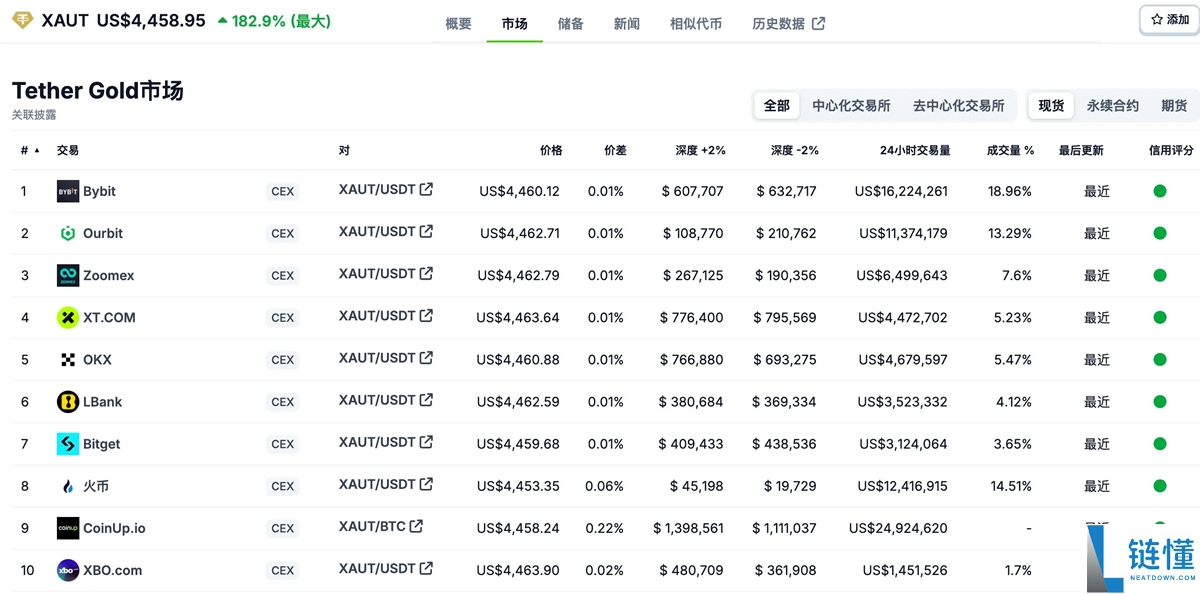The height and width of the screenshot is (594, 1200).
Task: Click Ourbit volume share 13.29%
Action: (1009, 233)
